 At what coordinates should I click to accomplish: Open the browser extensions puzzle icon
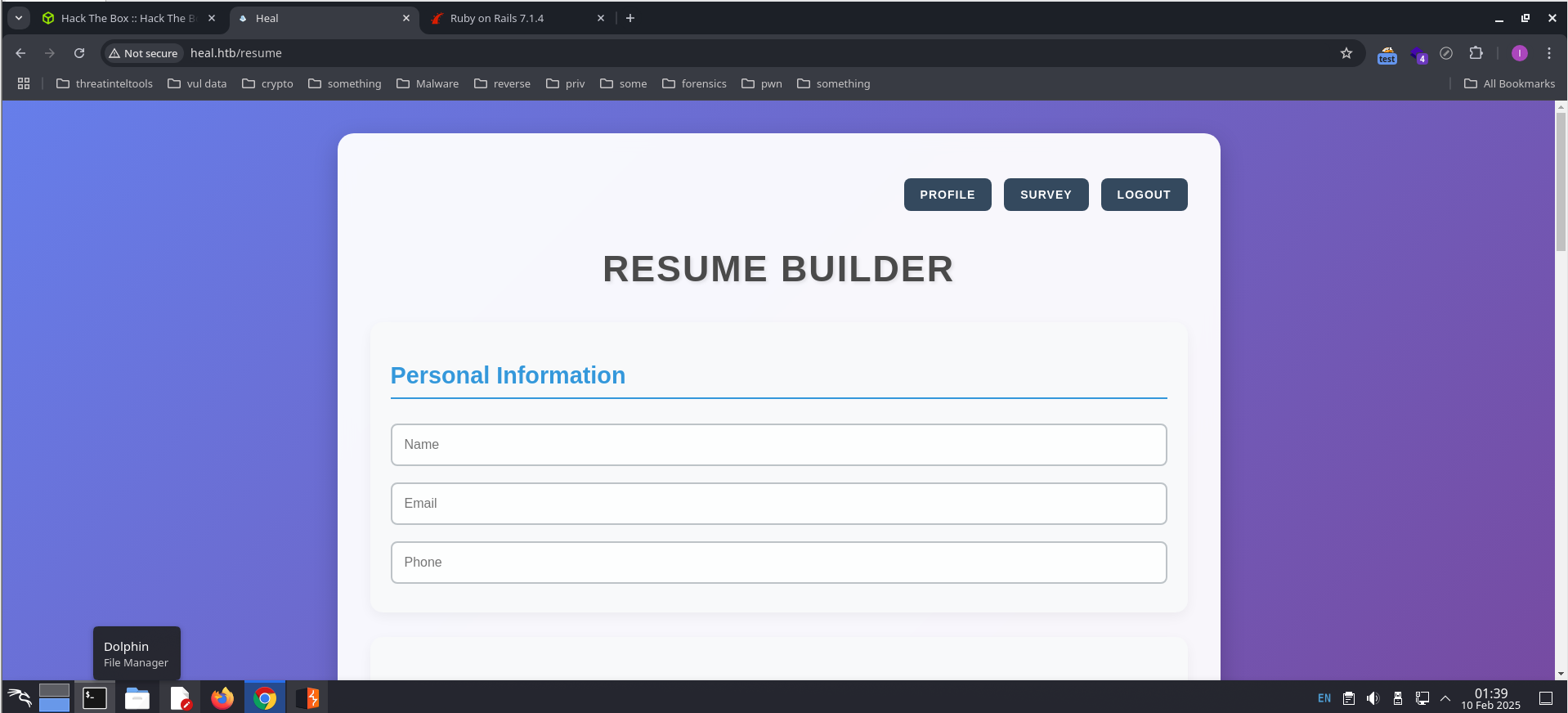(x=1476, y=53)
